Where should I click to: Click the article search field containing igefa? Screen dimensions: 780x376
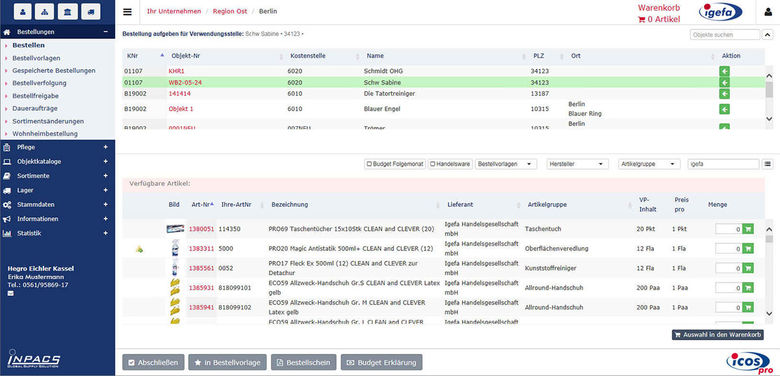click(723, 164)
